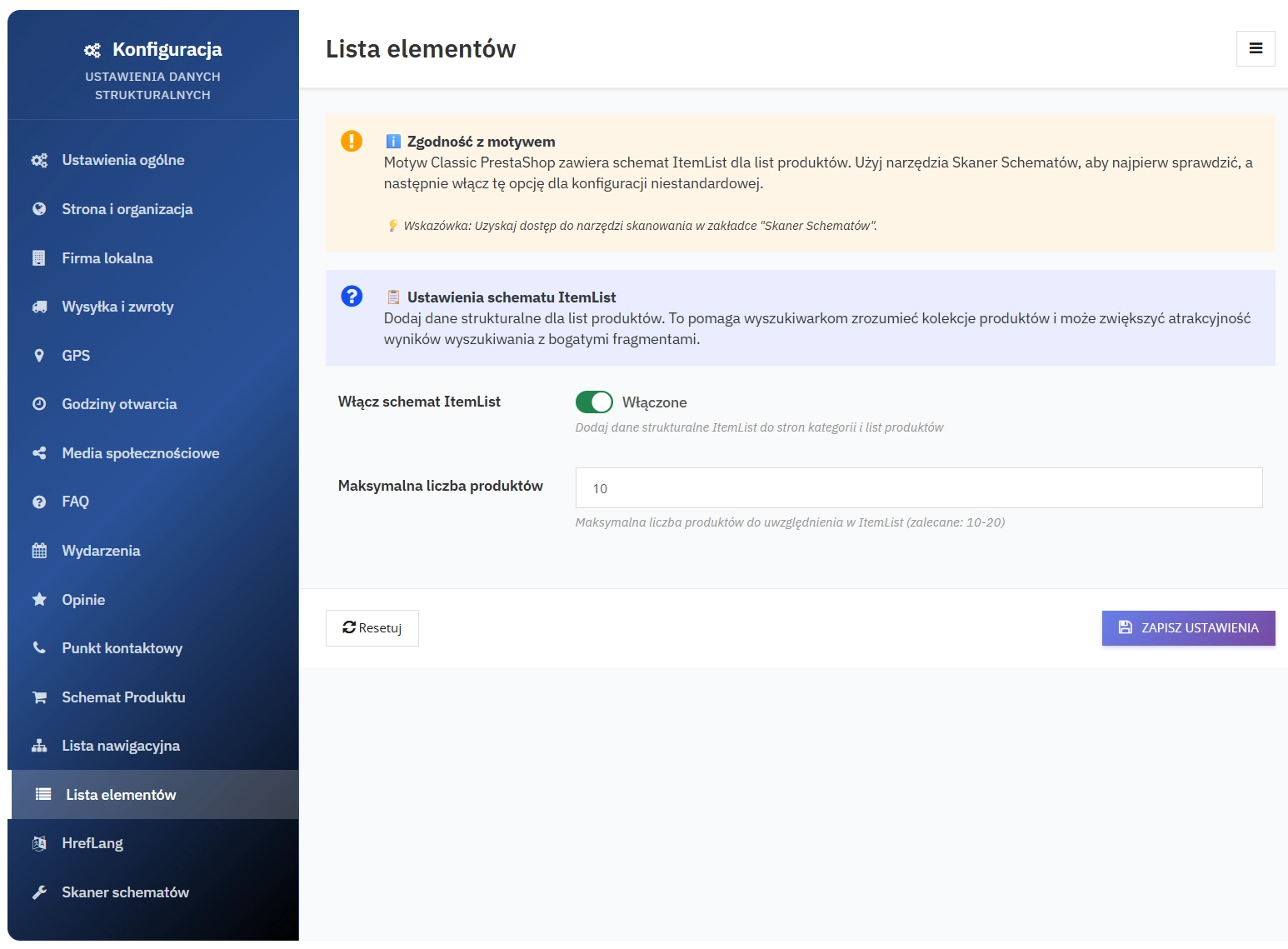This screenshot has height=949, width=1288.
Task: Click the ZAPISZ USTAWIENIA button
Action: click(1188, 627)
